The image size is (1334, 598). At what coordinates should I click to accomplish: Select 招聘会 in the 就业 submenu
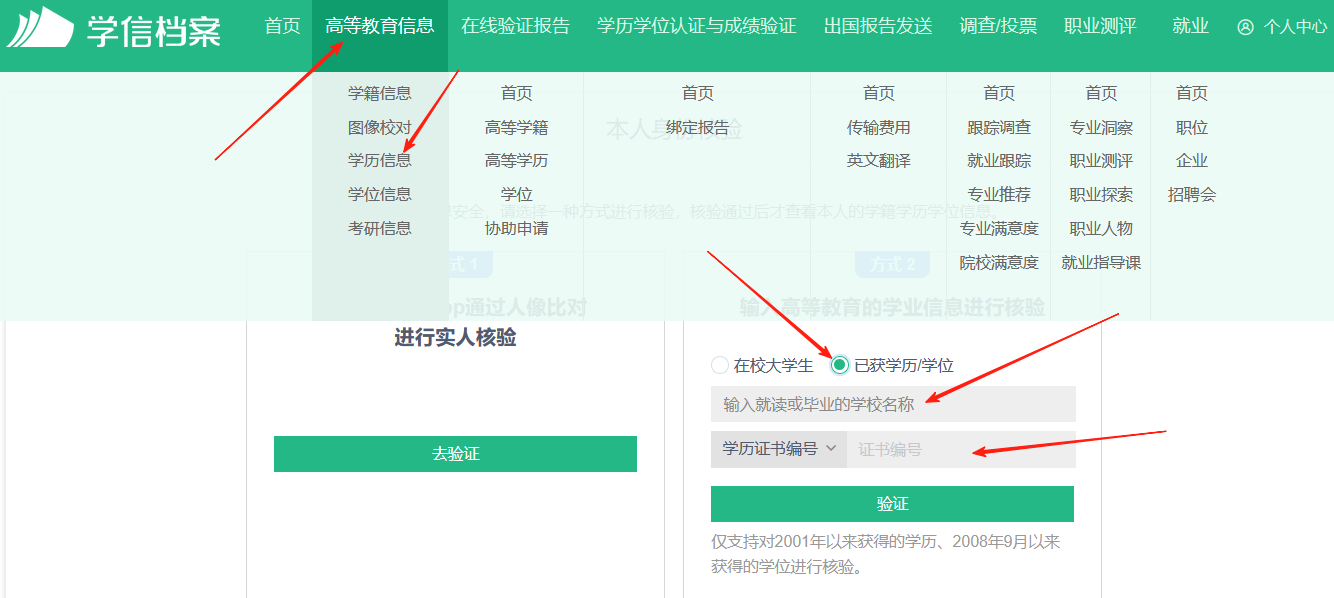[1192, 194]
